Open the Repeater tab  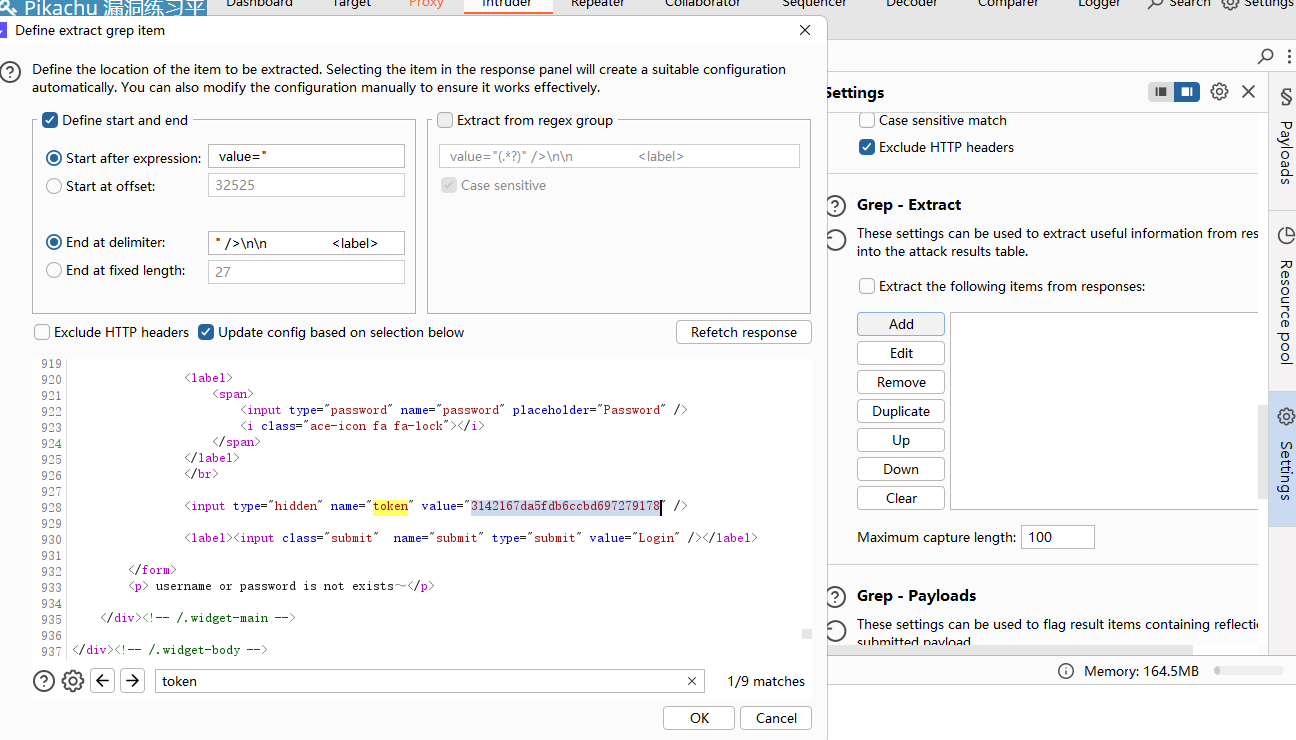(597, 4)
